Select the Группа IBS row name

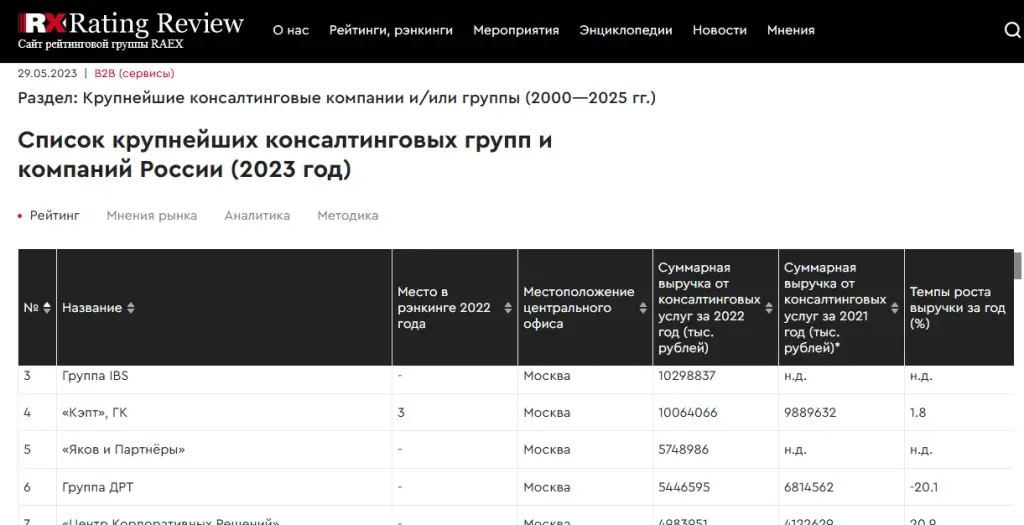click(95, 376)
